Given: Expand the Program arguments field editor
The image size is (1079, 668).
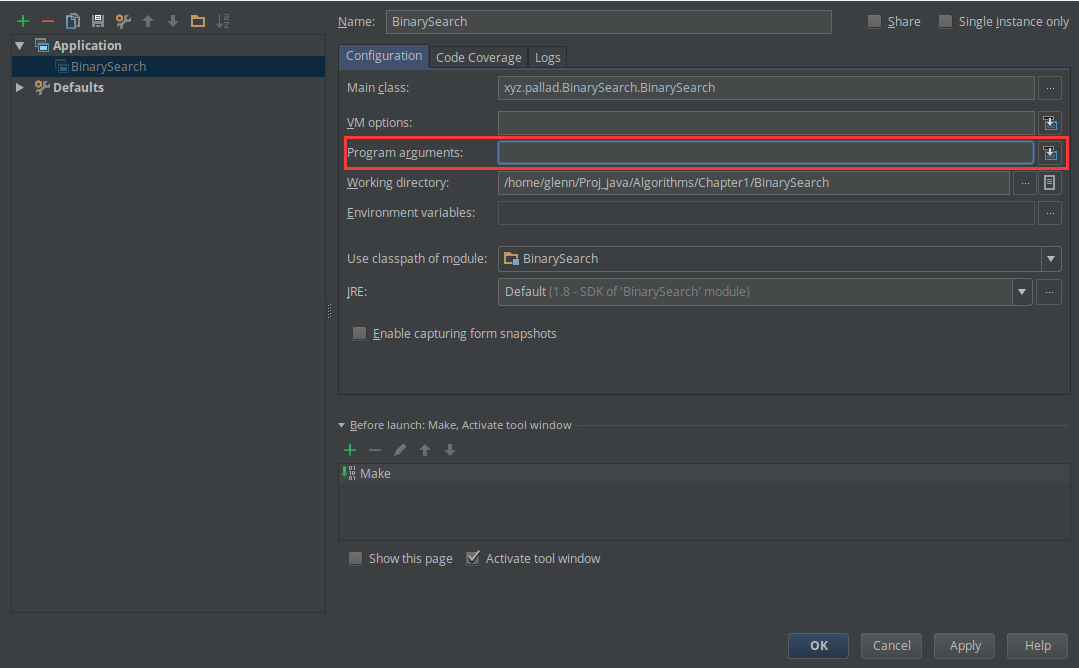Looking at the screenshot, I should pyautogui.click(x=1050, y=153).
